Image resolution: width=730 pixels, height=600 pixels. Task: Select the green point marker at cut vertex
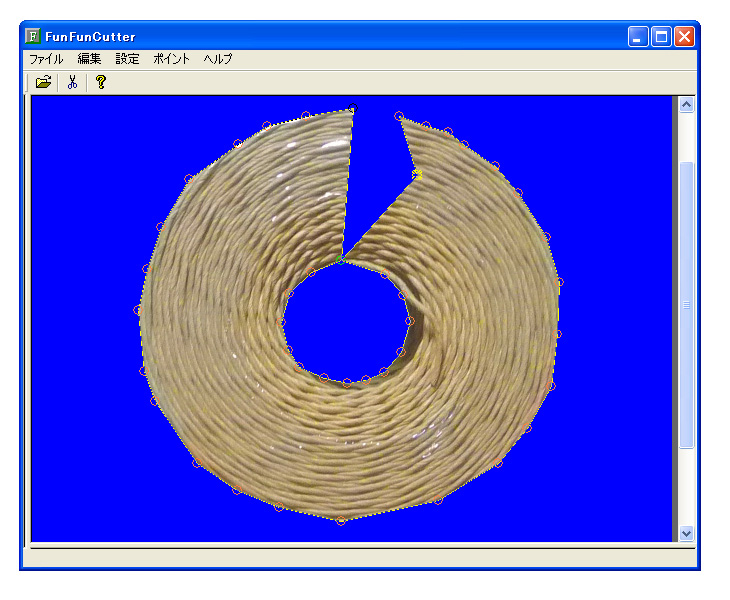341,260
